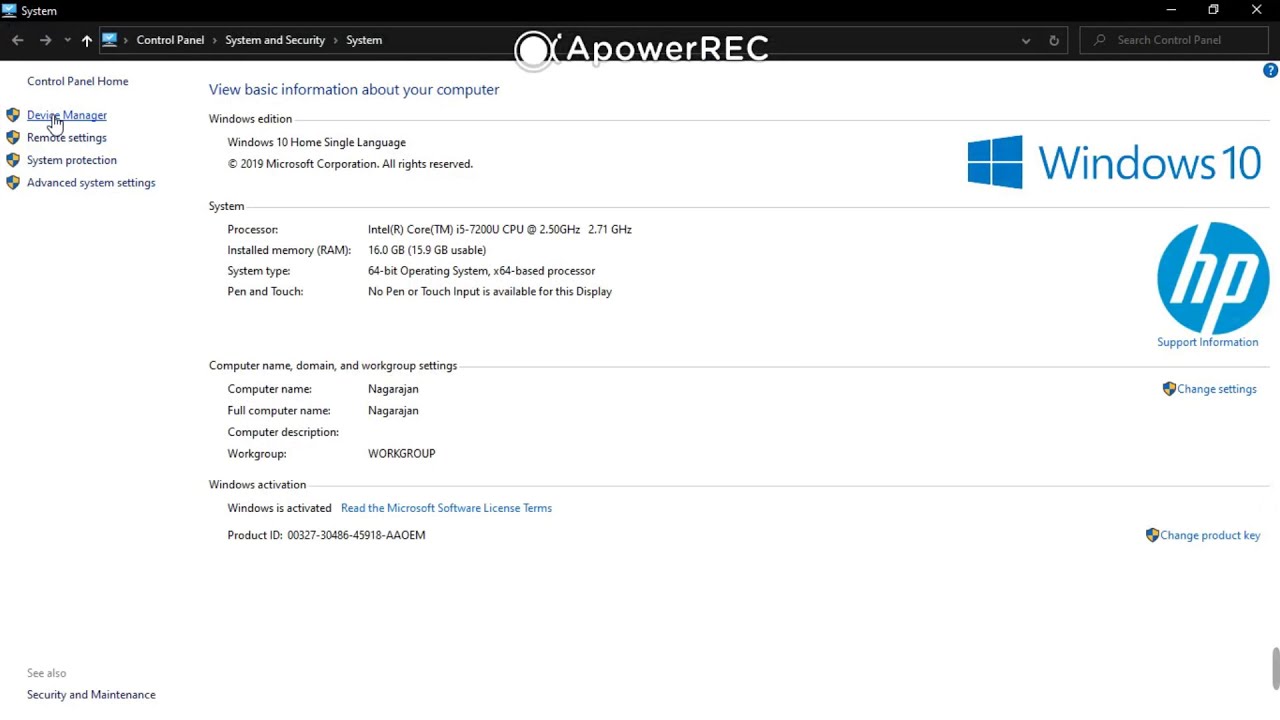Image resolution: width=1280 pixels, height=720 pixels.
Task: Navigate to the System and Security breadcrumb
Action: pos(275,40)
